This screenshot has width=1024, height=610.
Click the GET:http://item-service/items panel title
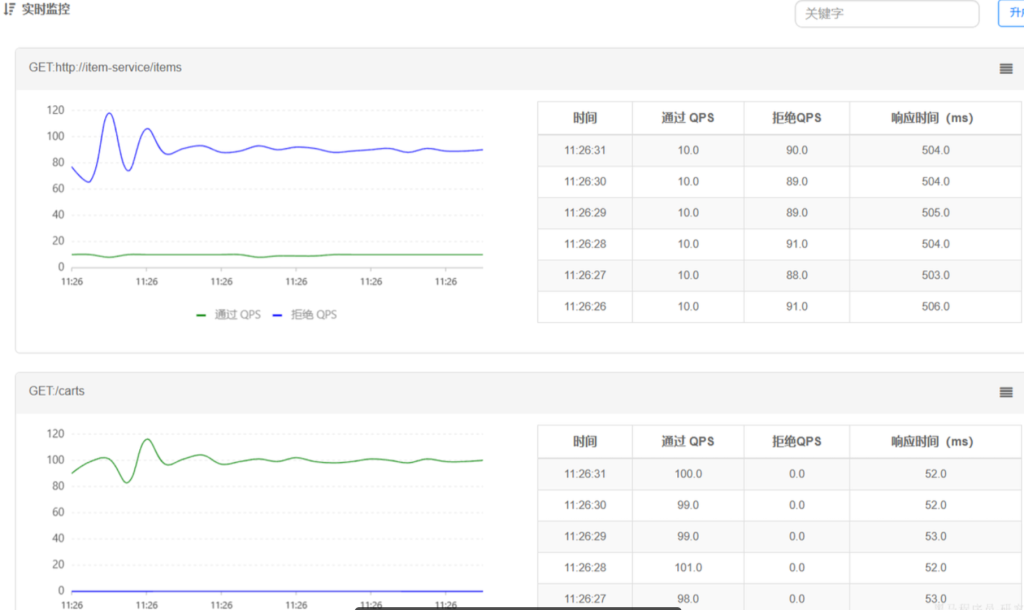point(105,67)
